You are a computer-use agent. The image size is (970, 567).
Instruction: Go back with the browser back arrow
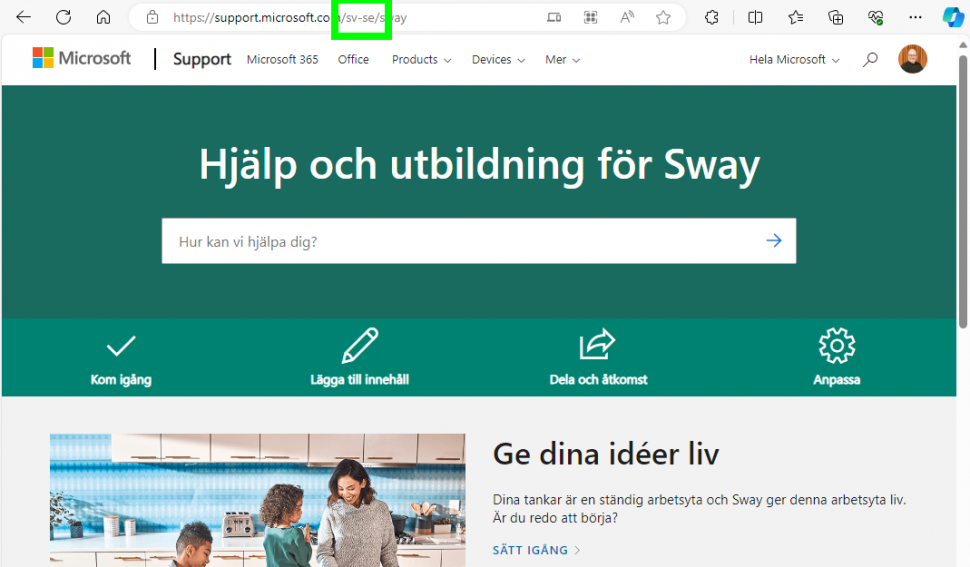(x=24, y=17)
